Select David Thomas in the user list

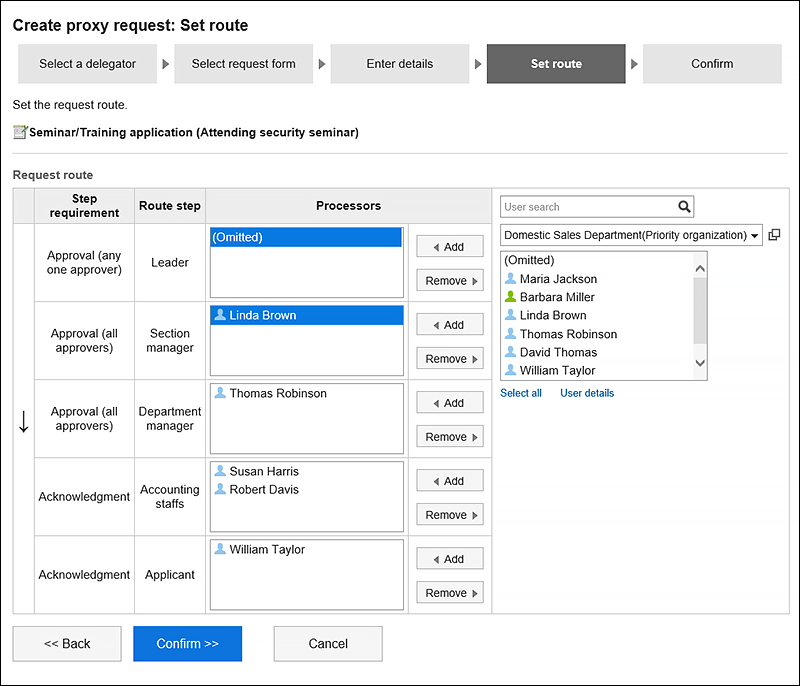pos(597,352)
